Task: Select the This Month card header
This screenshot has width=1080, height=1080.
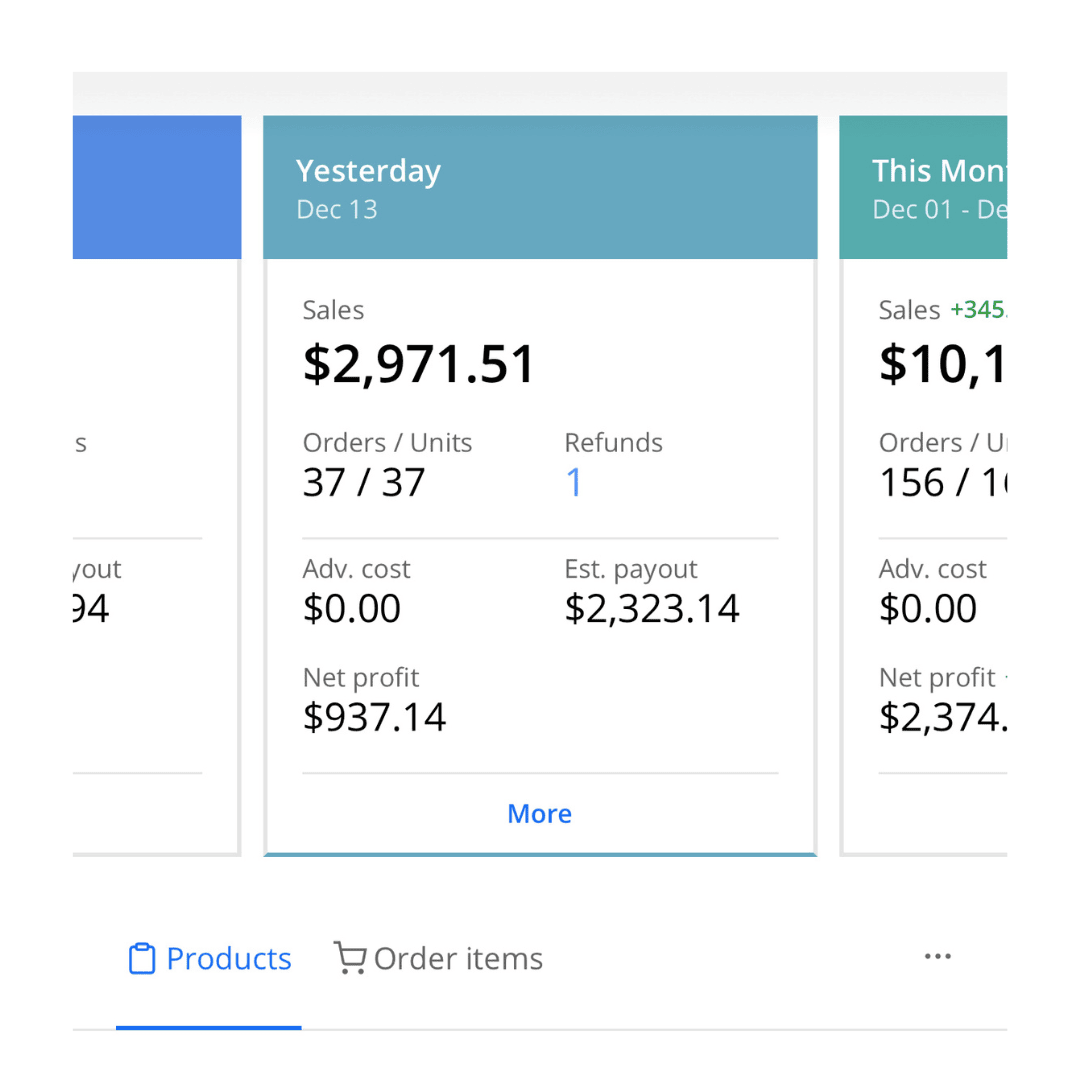Action: coord(923,188)
